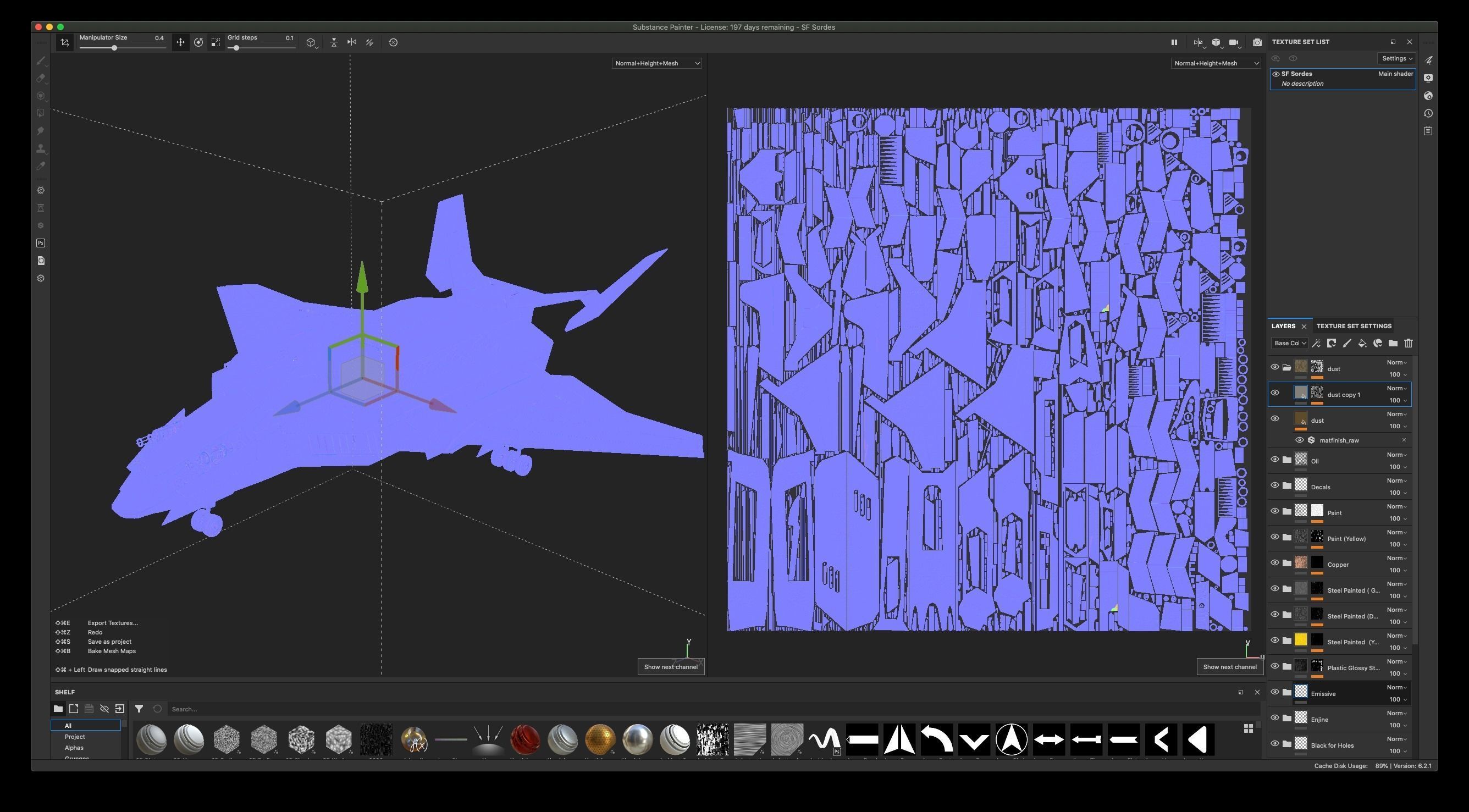1469x812 pixels.
Task: Select the scale manipulator icon
Action: tap(216, 42)
